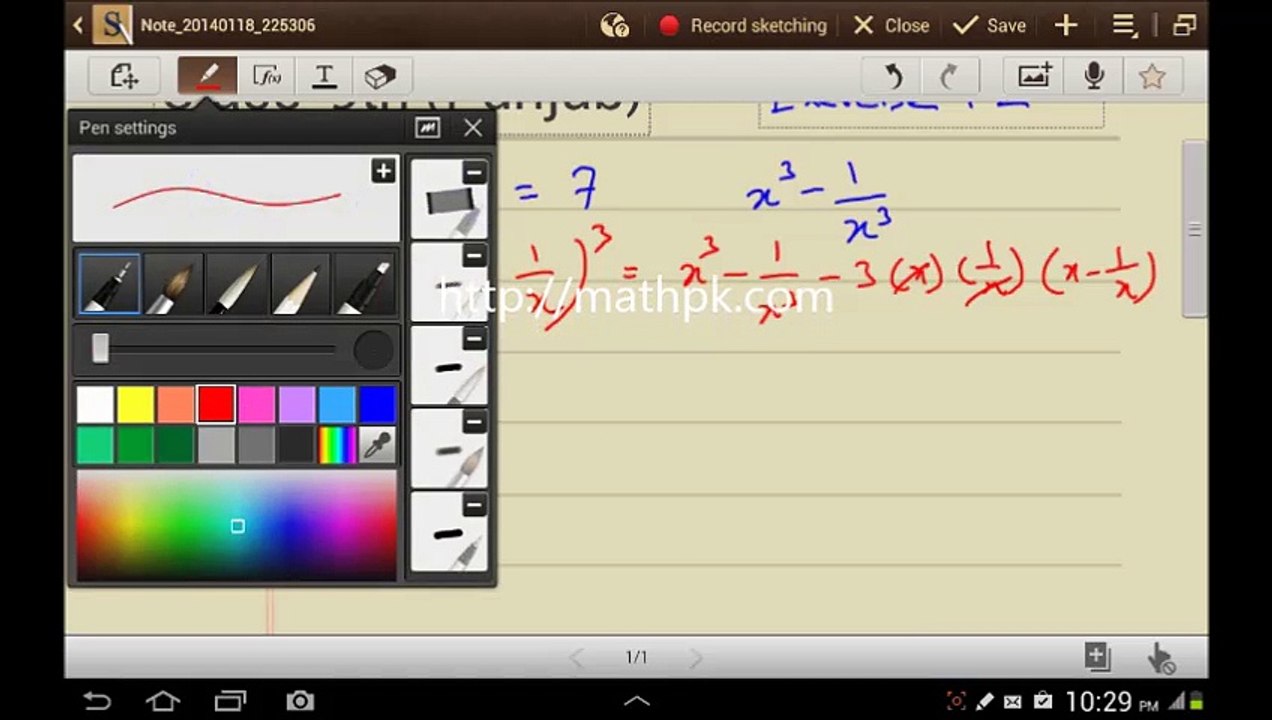The width and height of the screenshot is (1272, 720).
Task: Pick the orange color swatch
Action: [175, 405]
